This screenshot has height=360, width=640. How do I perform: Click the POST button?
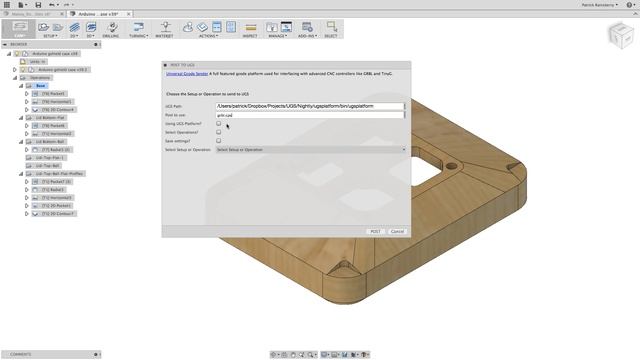coord(375,231)
